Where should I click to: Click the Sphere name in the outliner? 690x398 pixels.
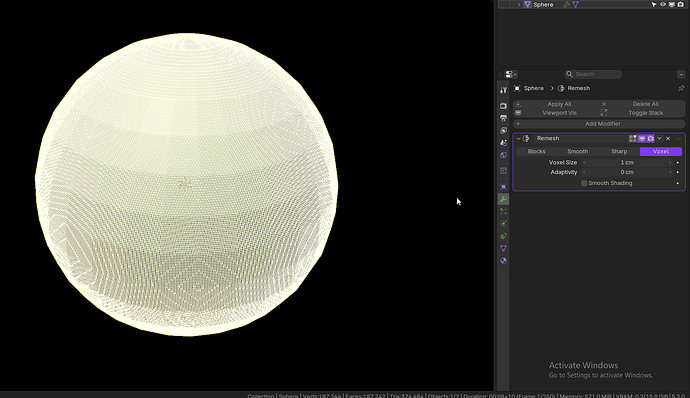pos(543,4)
